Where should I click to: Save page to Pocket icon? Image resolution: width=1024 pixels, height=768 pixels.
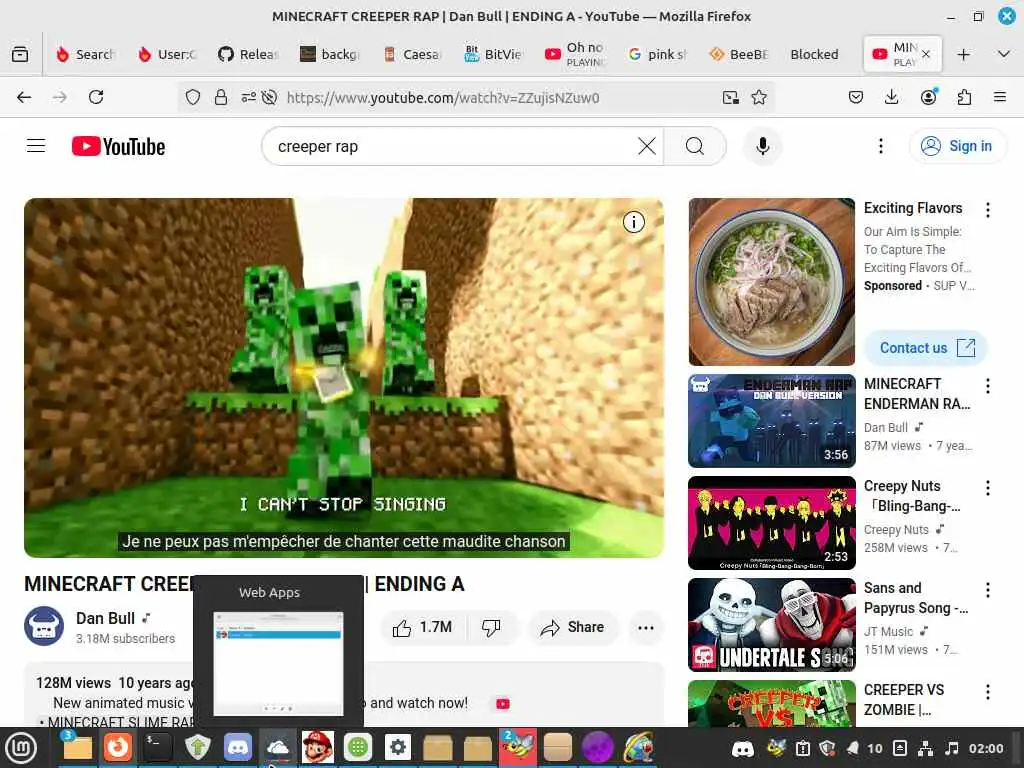[856, 98]
